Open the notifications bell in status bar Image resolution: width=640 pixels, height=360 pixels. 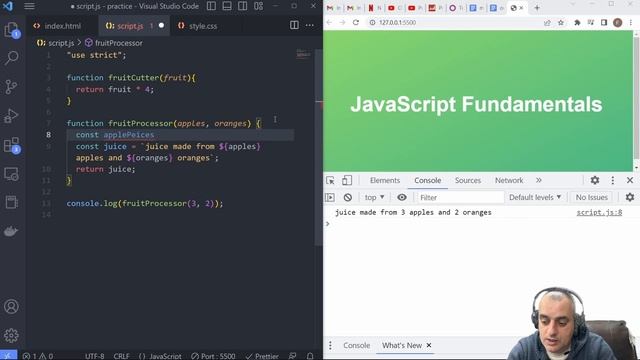[310, 356]
